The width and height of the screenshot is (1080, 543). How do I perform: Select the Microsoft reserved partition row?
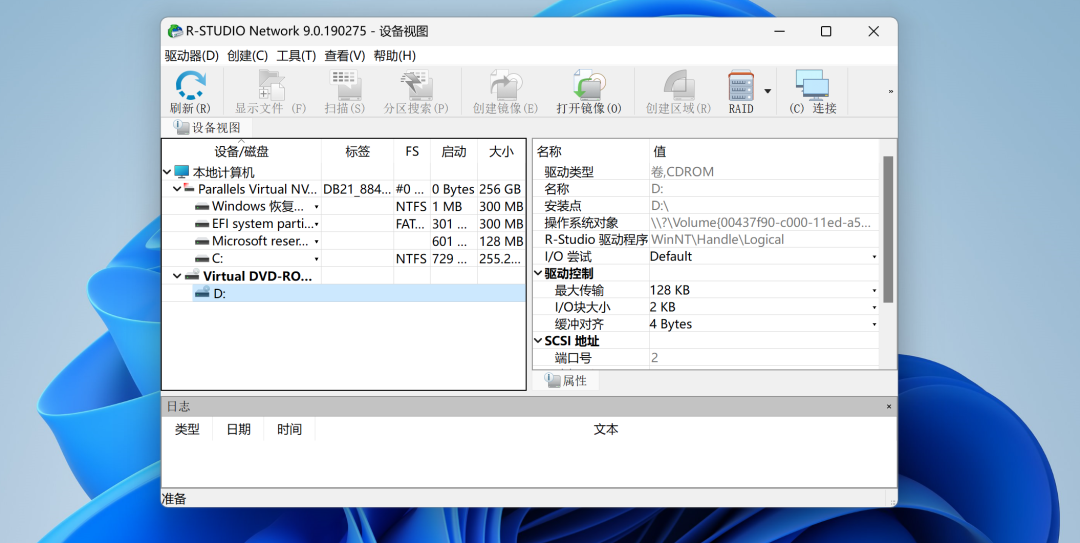click(344, 241)
